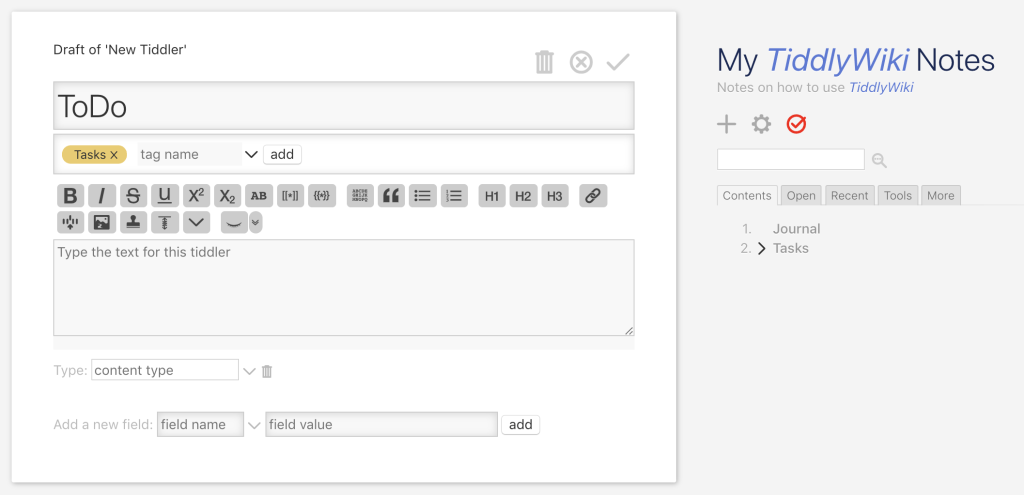This screenshot has height=495, width=1024.
Task: Click the add button next to field value
Action: click(x=520, y=425)
